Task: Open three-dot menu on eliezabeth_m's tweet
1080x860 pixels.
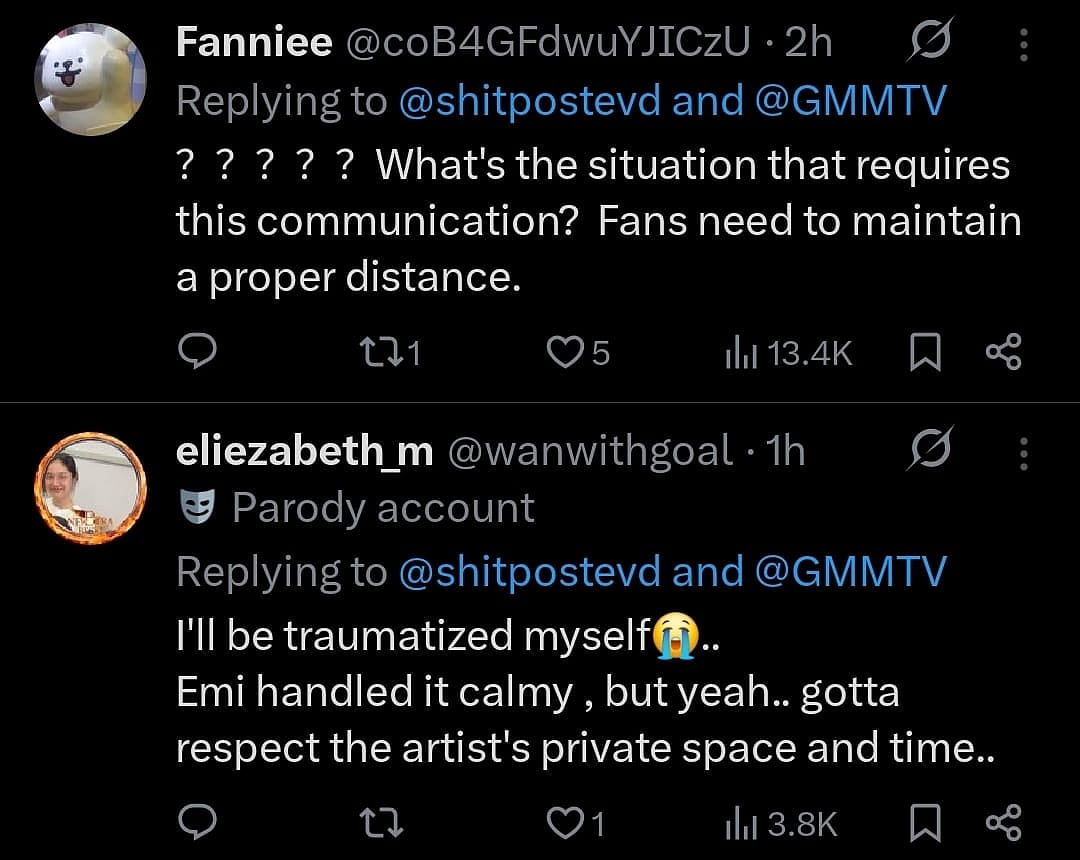Action: (x=1024, y=452)
